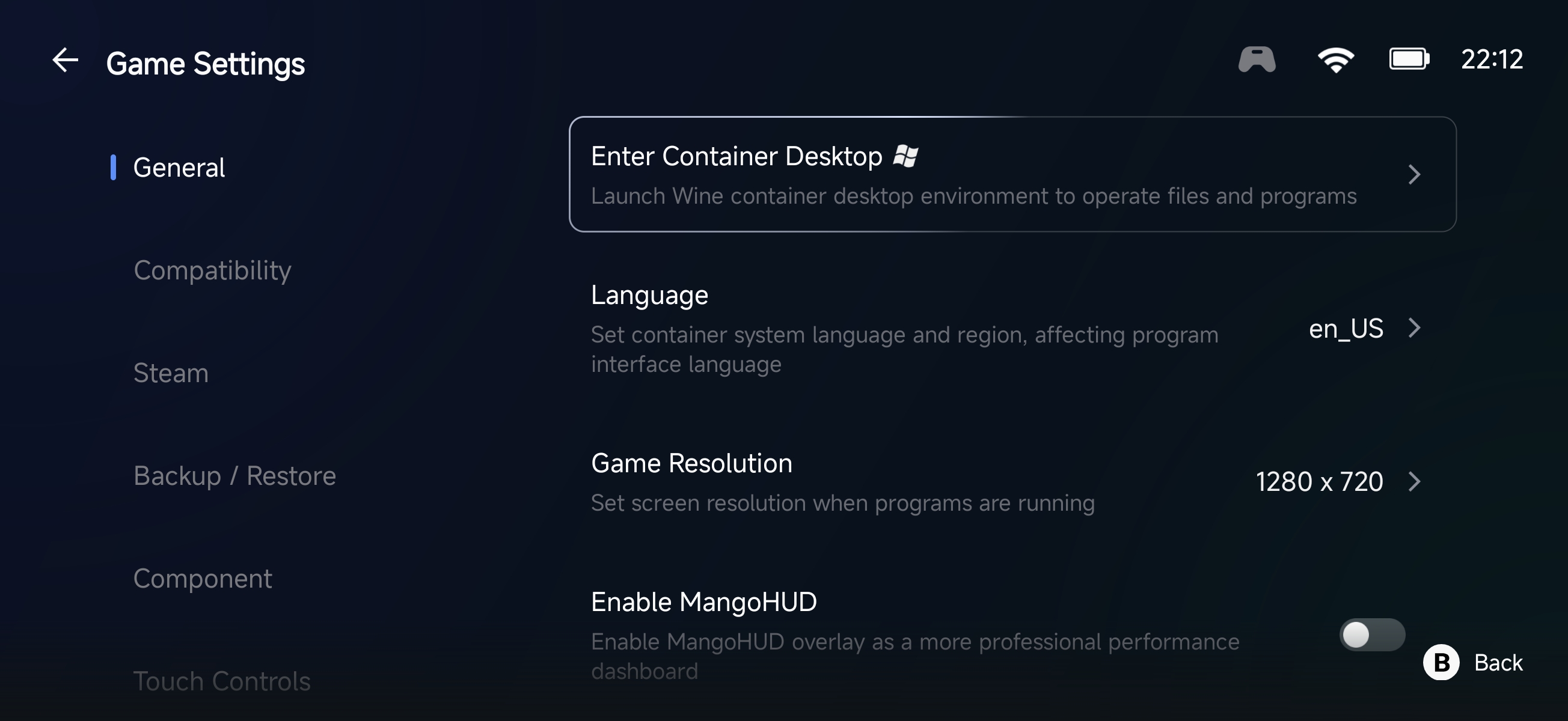Click the Windows logo beside Container Desktop
This screenshot has height=721, width=1568.
pyautogui.click(x=905, y=156)
